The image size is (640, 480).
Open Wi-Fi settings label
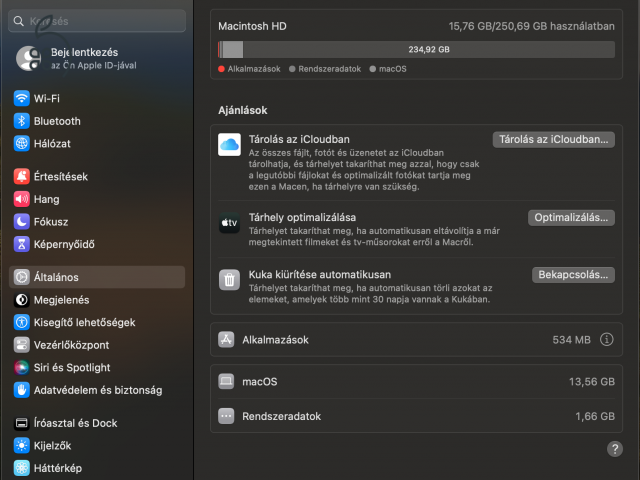tap(47, 98)
